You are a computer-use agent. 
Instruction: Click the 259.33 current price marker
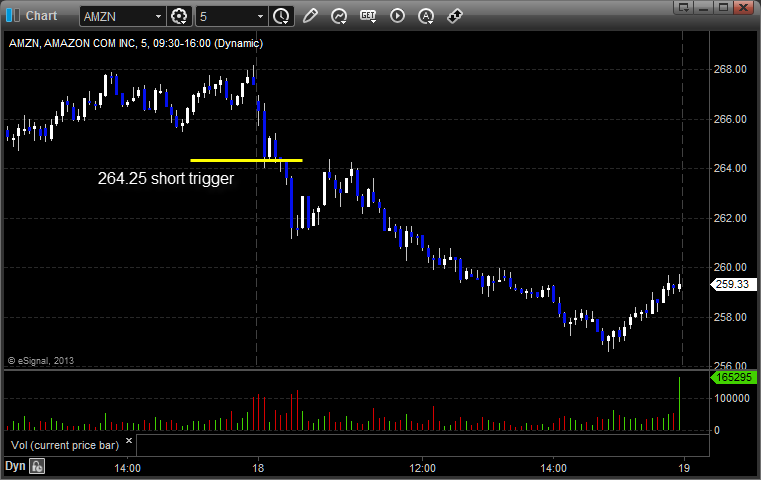(734, 284)
